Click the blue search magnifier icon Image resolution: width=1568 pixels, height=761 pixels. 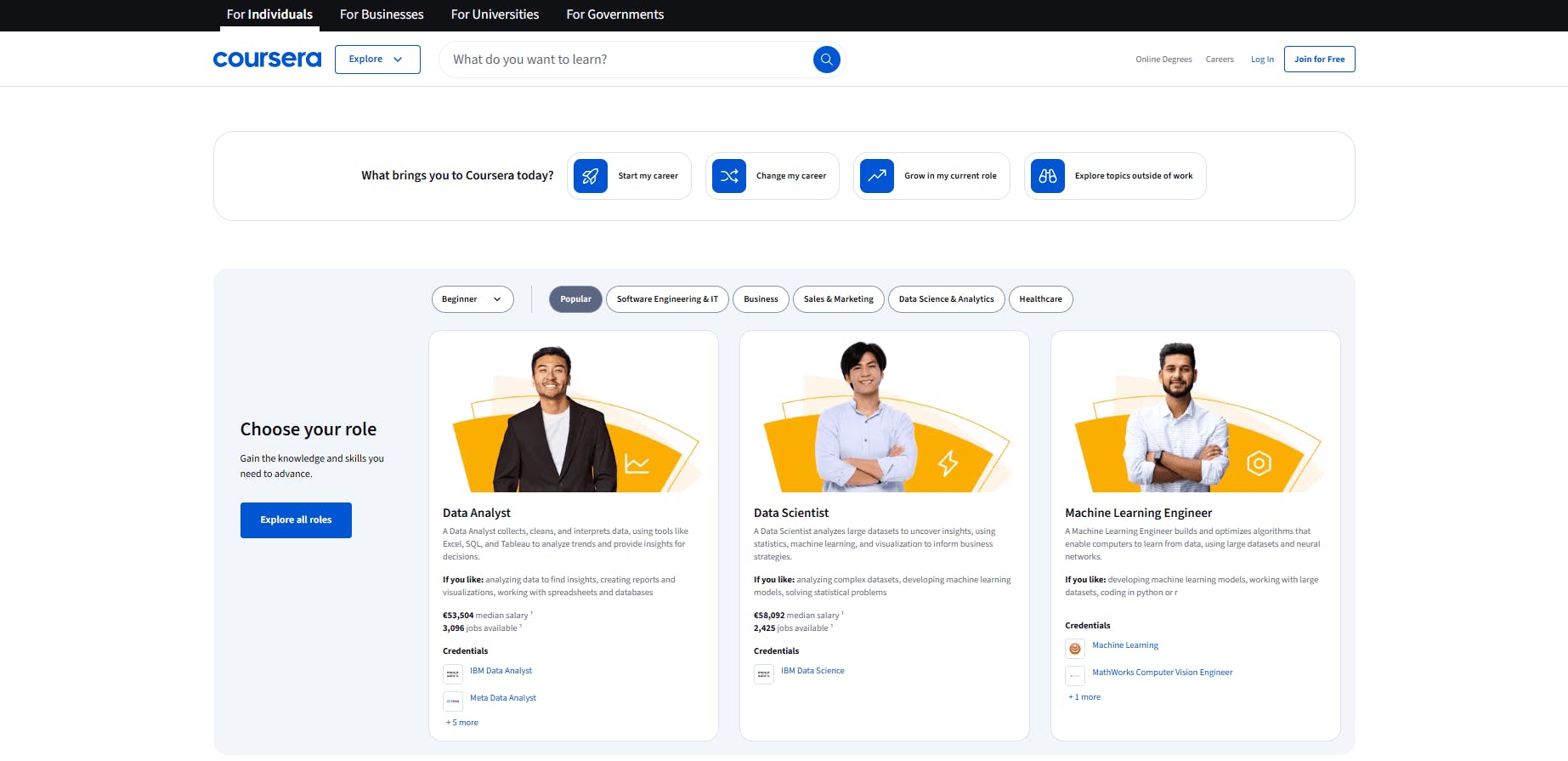click(826, 60)
